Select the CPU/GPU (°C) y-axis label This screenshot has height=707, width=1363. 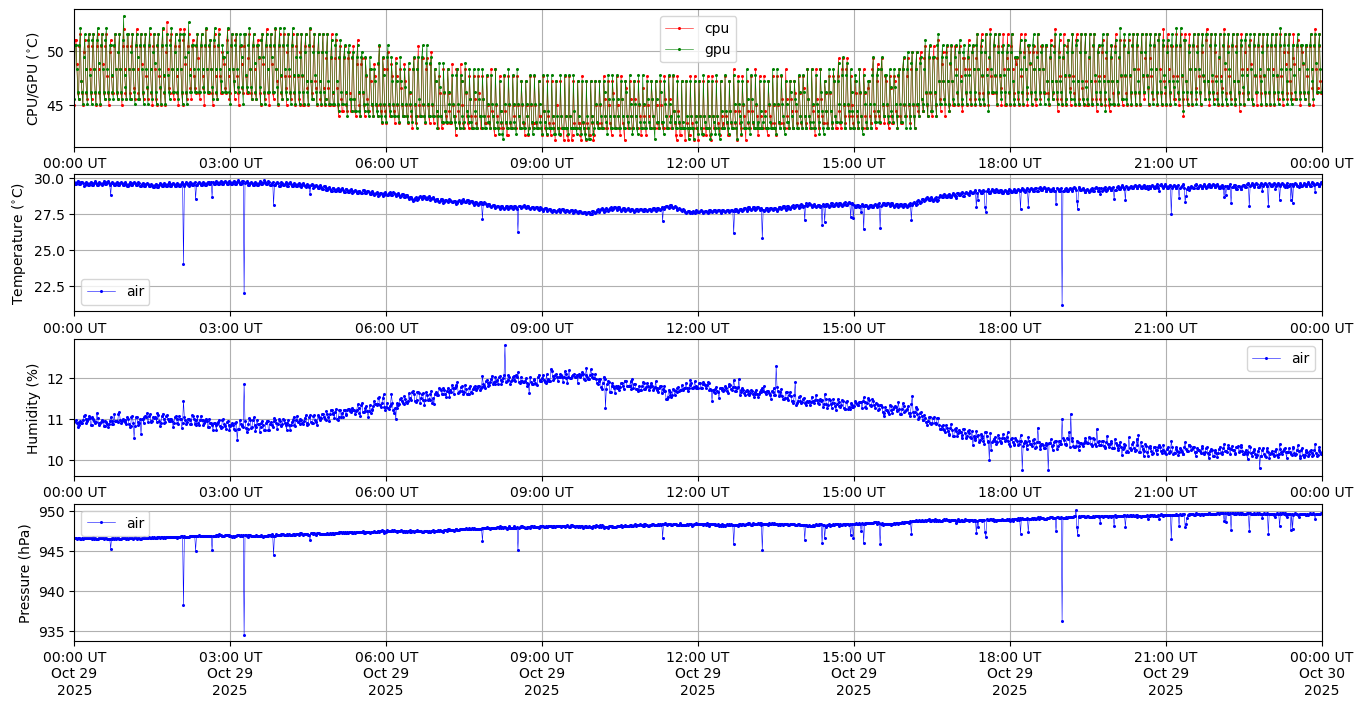[32, 79]
